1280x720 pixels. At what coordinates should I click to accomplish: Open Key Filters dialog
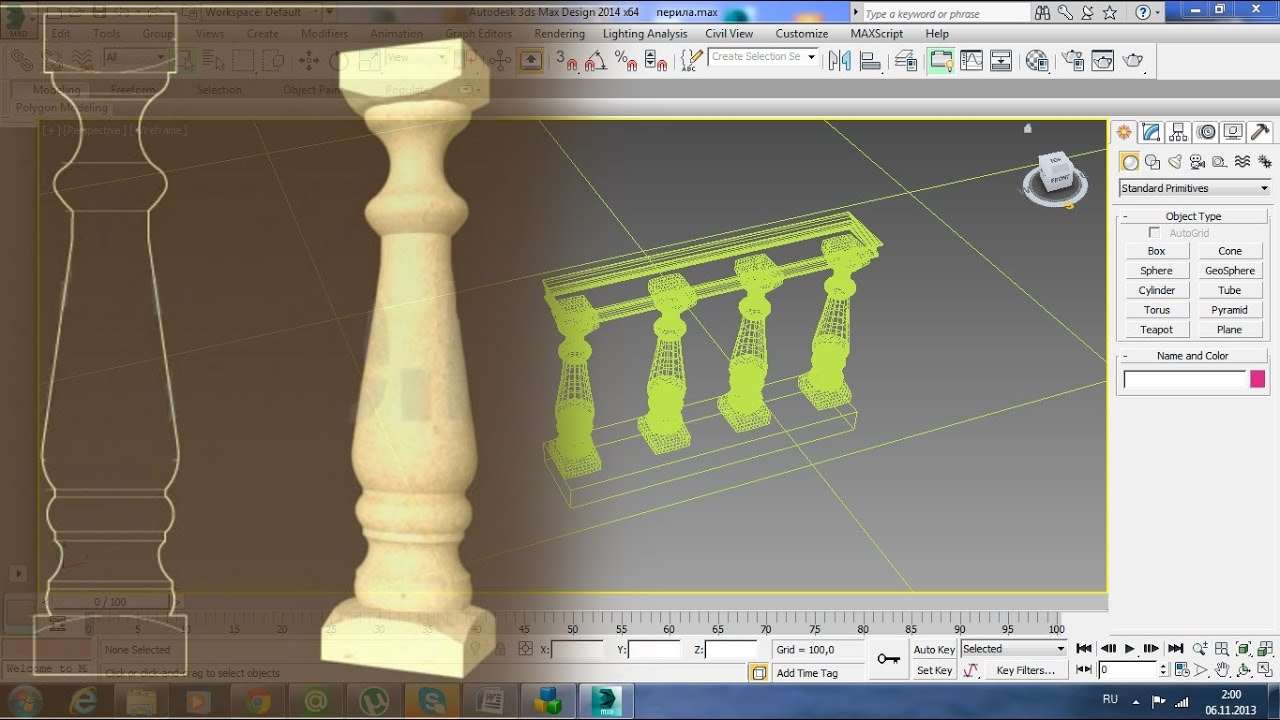[x=1025, y=670]
